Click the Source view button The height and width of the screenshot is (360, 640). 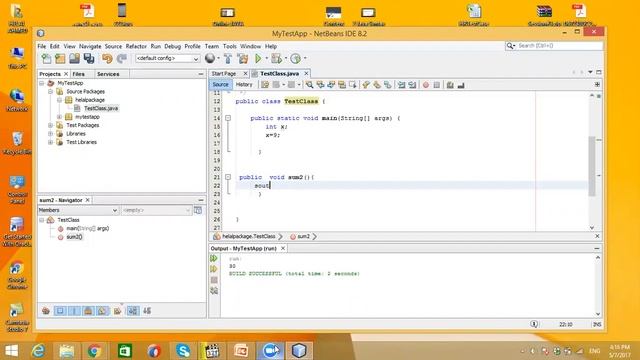point(220,84)
